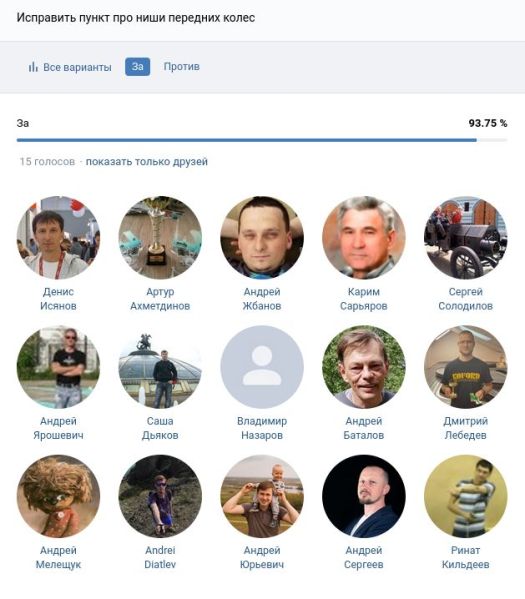Open the doll avatar above Андрей Мелещук

pyautogui.click(x=58, y=496)
